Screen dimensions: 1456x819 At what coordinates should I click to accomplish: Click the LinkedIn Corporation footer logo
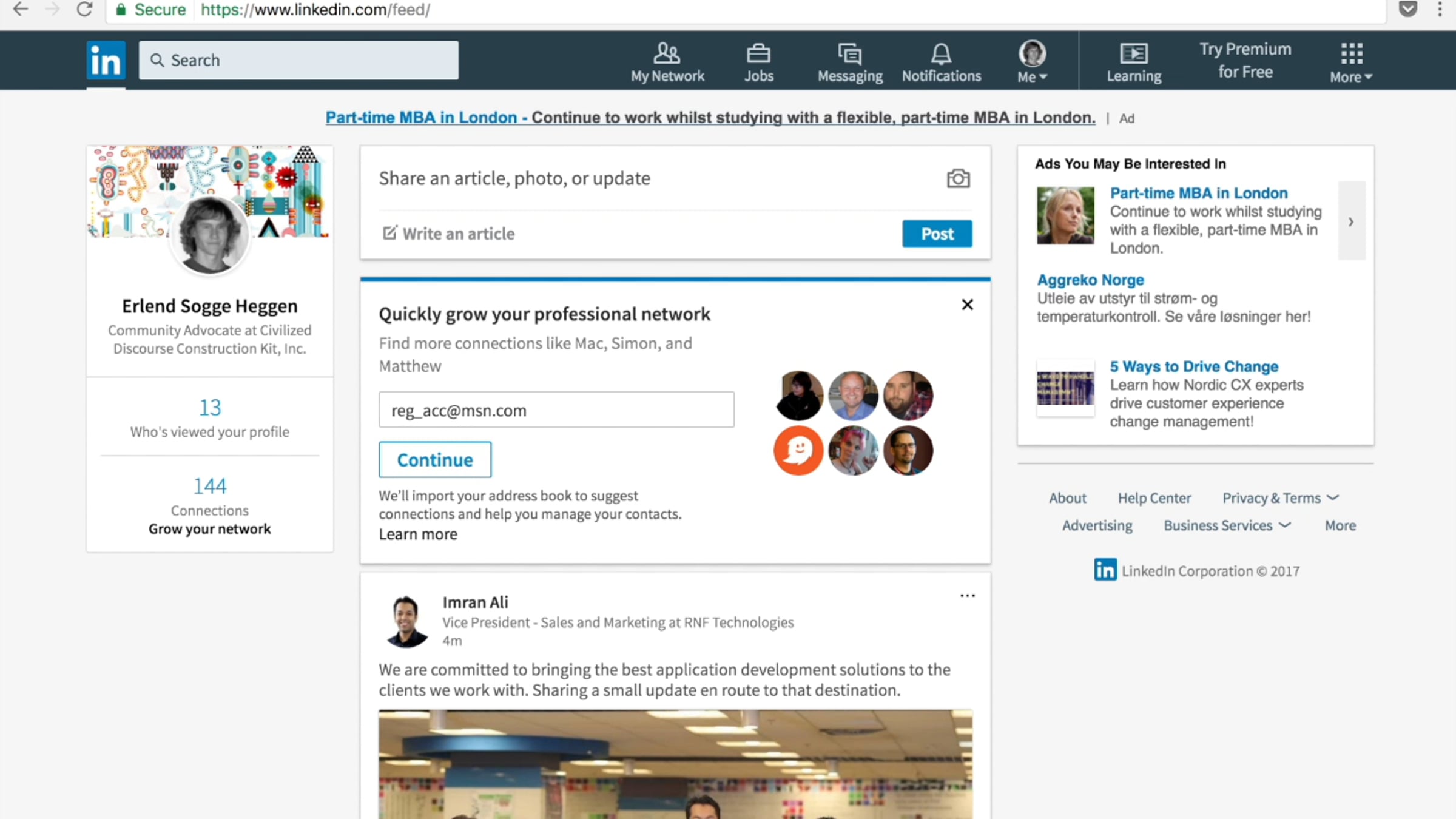pyautogui.click(x=1105, y=570)
